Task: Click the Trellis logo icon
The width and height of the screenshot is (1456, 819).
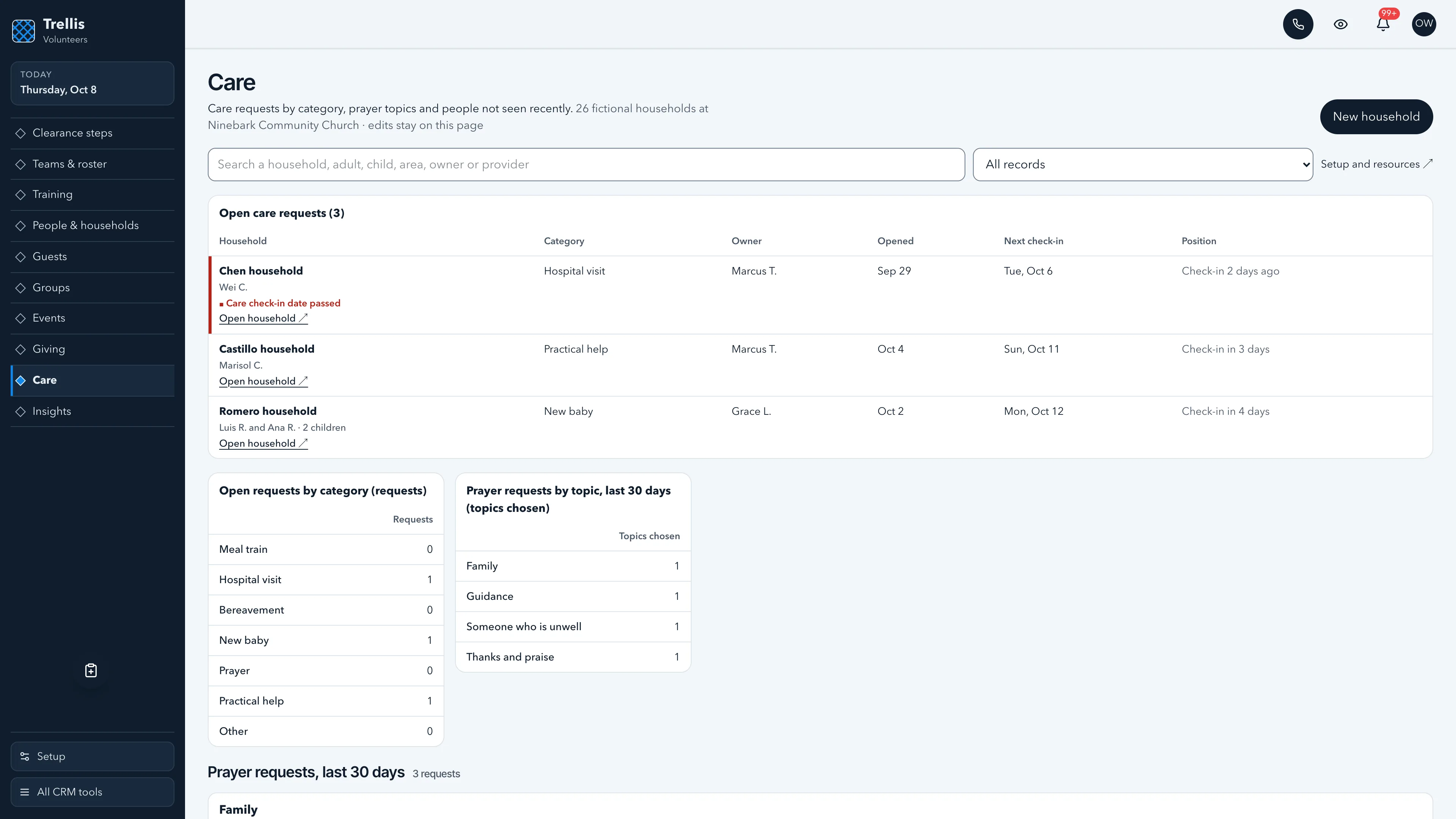Action: coord(24,30)
